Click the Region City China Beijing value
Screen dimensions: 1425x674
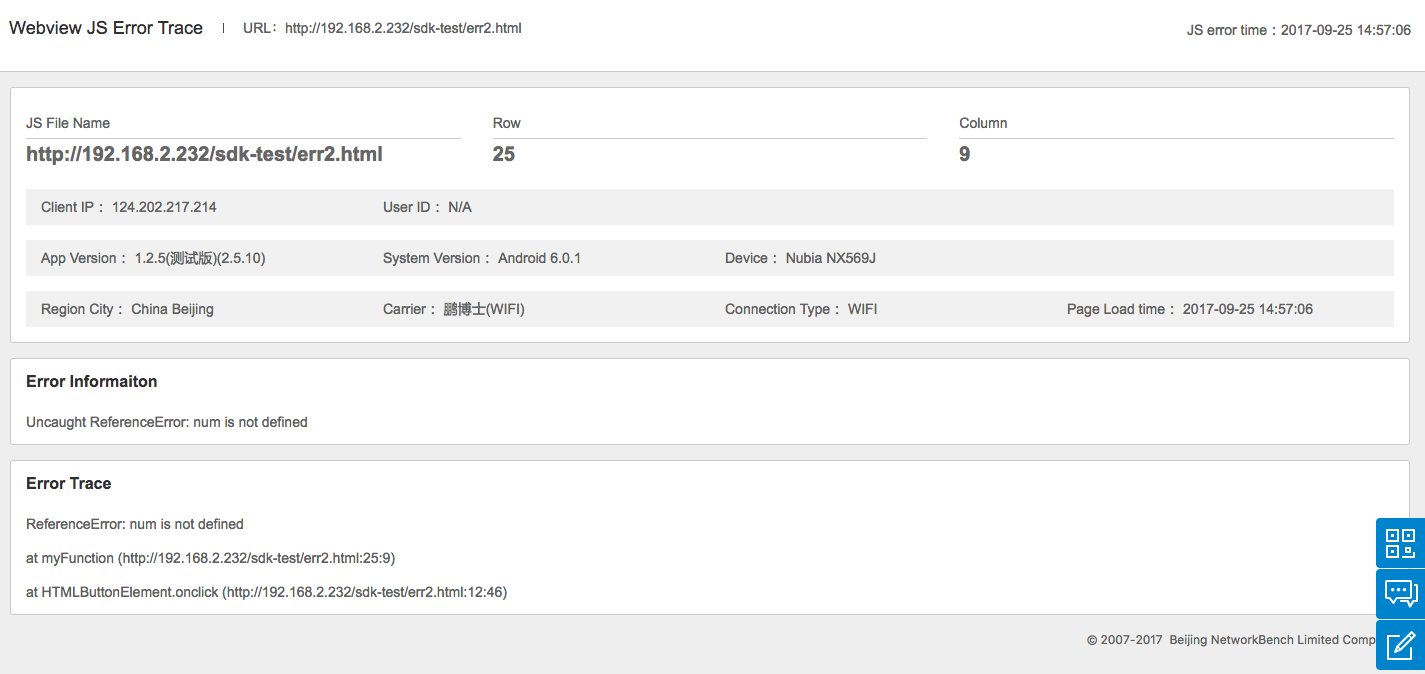(x=172, y=309)
